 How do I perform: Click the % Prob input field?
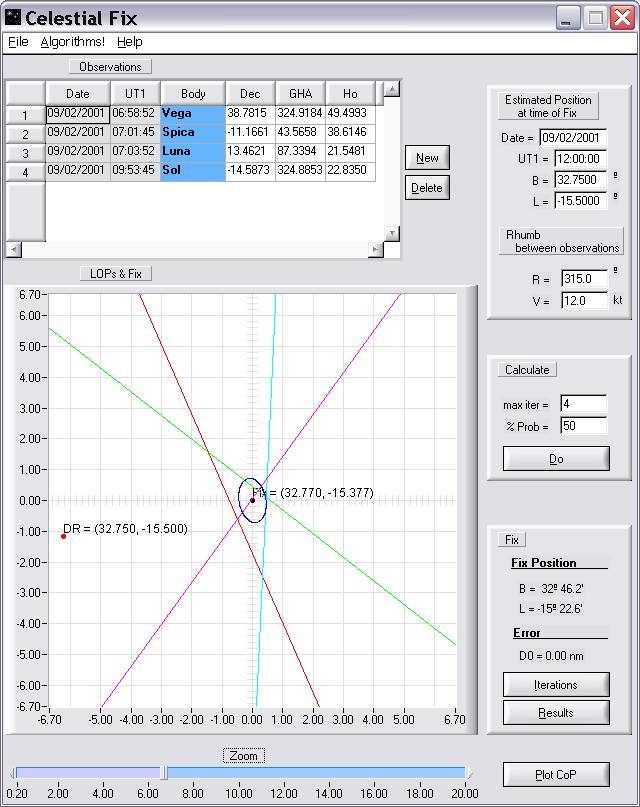pyautogui.click(x=583, y=426)
